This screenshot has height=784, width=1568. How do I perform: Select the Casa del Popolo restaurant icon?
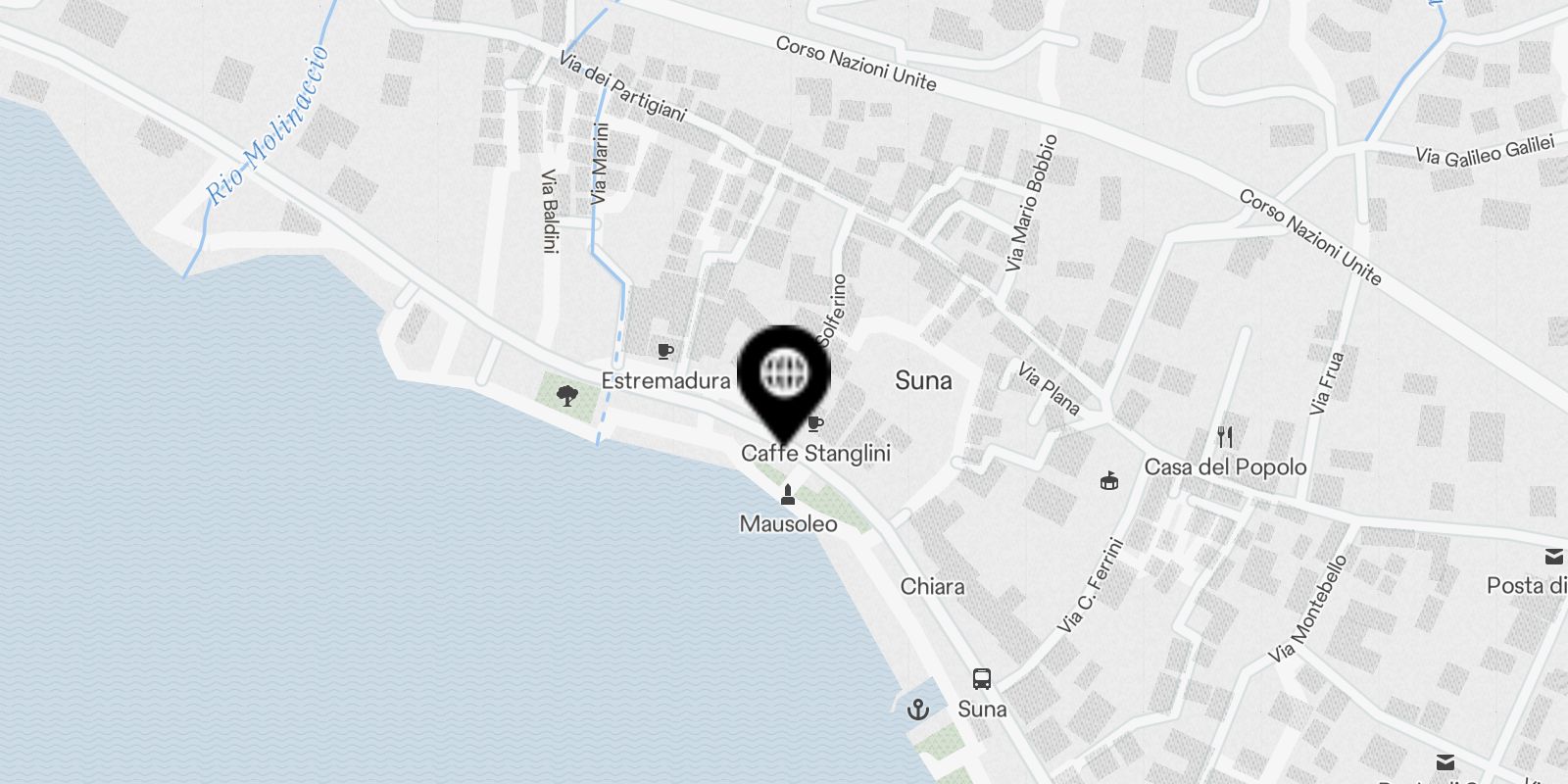coord(1224,437)
